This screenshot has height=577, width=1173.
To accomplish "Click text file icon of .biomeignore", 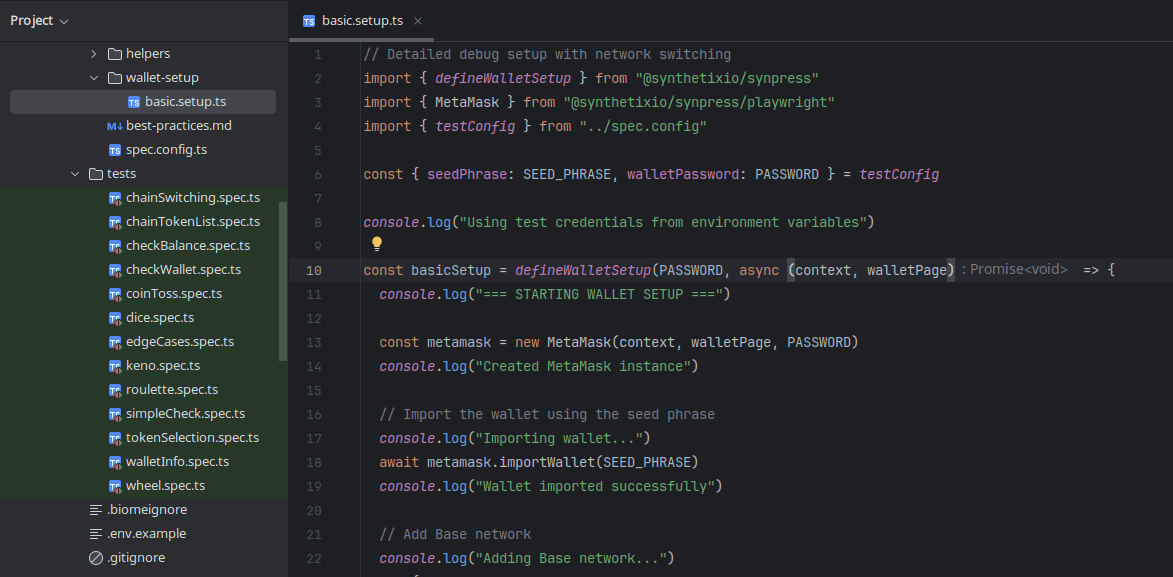I will point(96,510).
